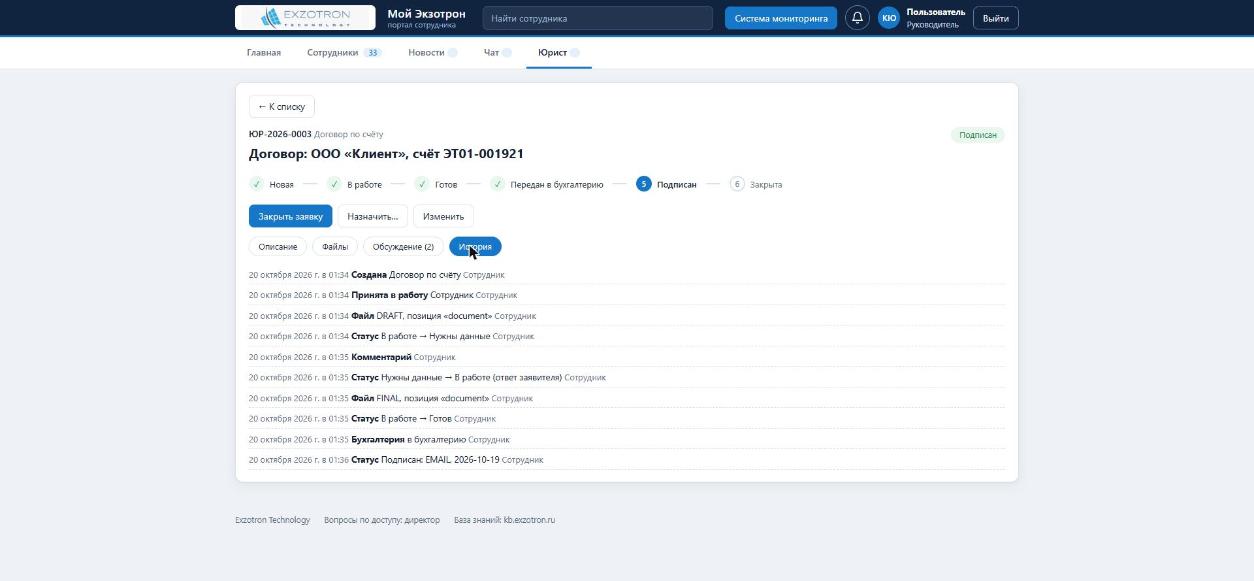
Task: Click the request number ЮР-2026-0003
Action: 280,134
